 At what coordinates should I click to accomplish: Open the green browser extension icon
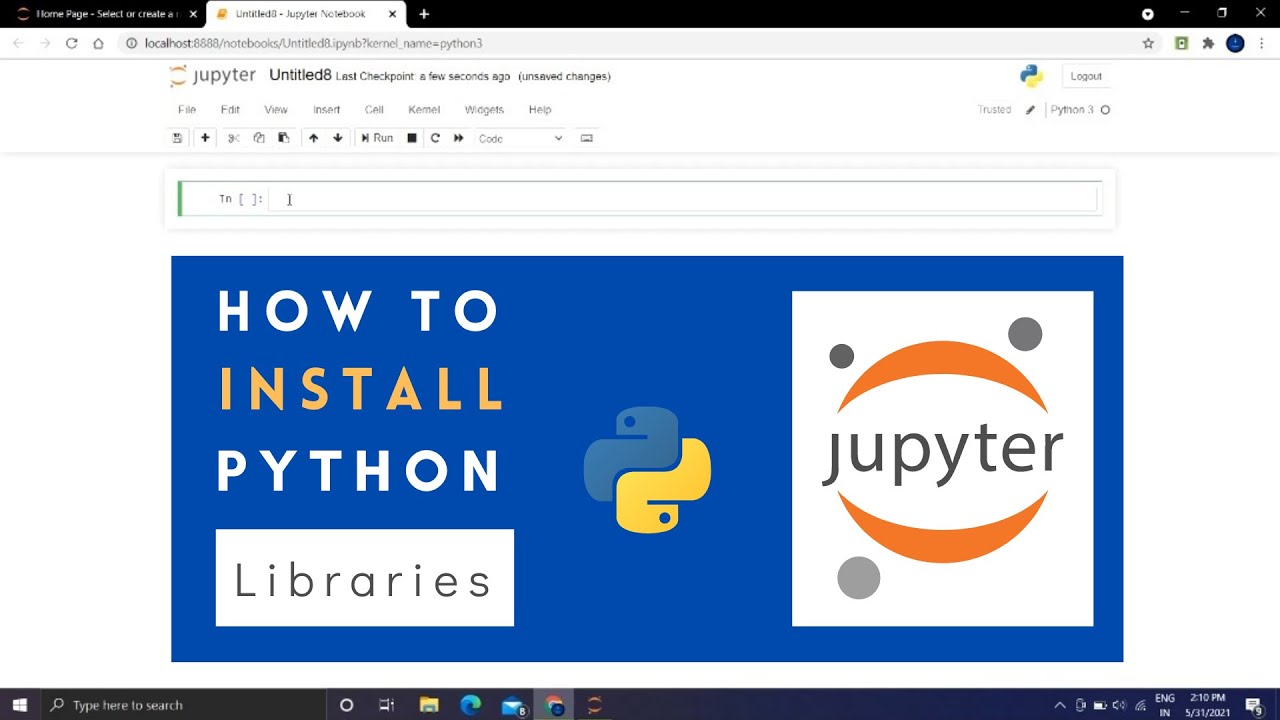point(1181,43)
